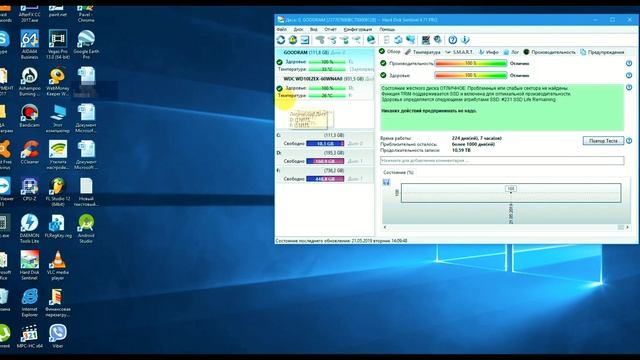This screenshot has height=360, width=640.
Task: Click the graph's right scroll arrow
Action: 627,227
